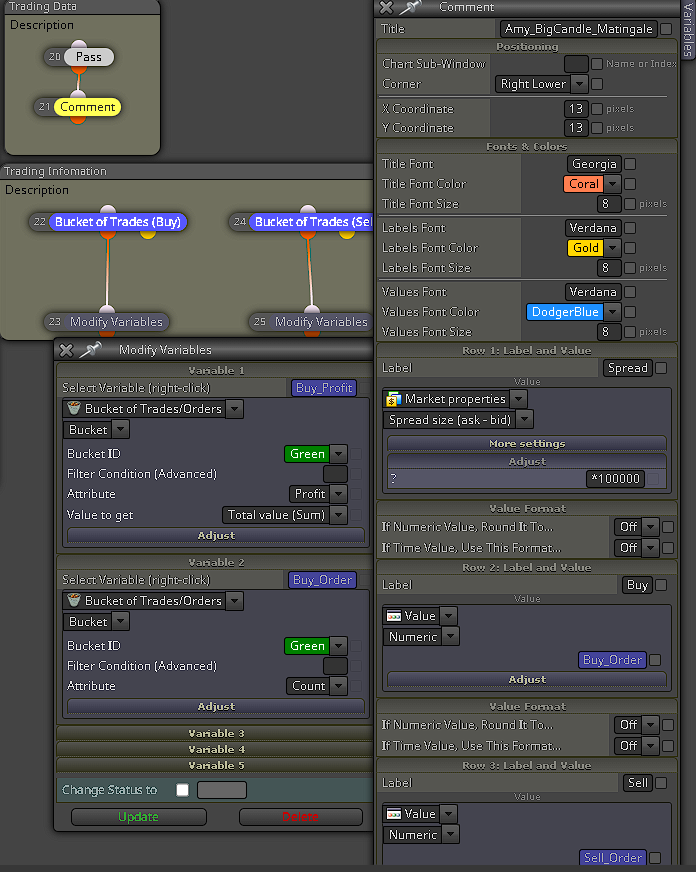Pick the Coral title font color swatch
The height and width of the screenshot is (872, 696).
[x=584, y=184]
